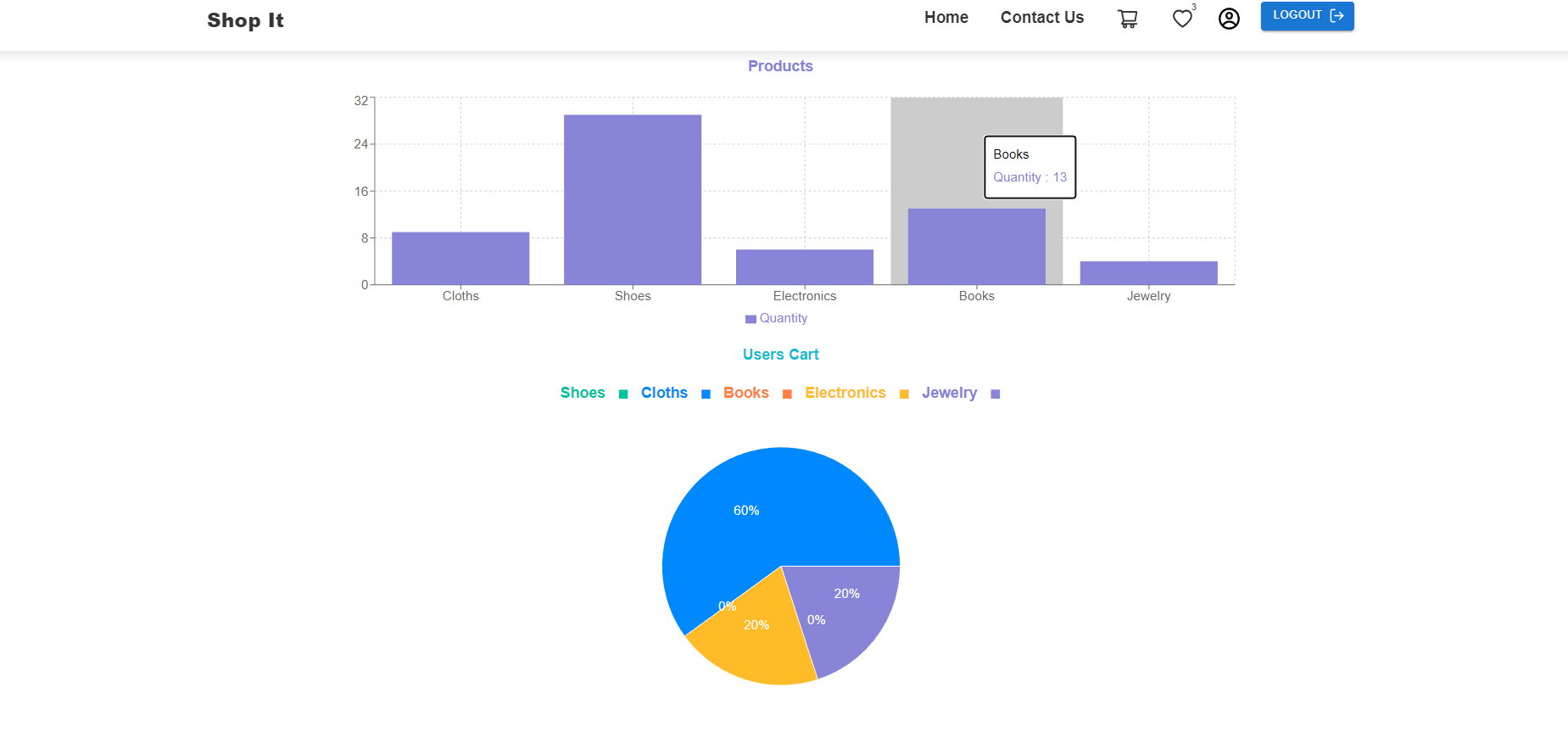This screenshot has width=1568, height=732.
Task: Click the orange Books legend swatch
Action: 787,394
